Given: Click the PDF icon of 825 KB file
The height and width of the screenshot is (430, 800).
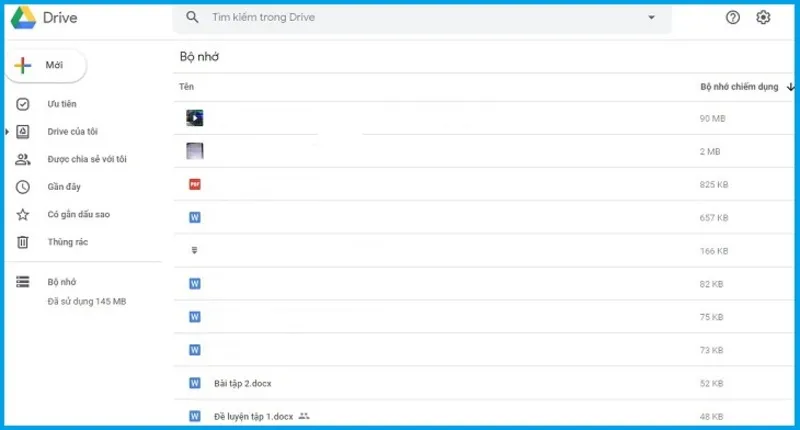Looking at the screenshot, I should [x=195, y=184].
